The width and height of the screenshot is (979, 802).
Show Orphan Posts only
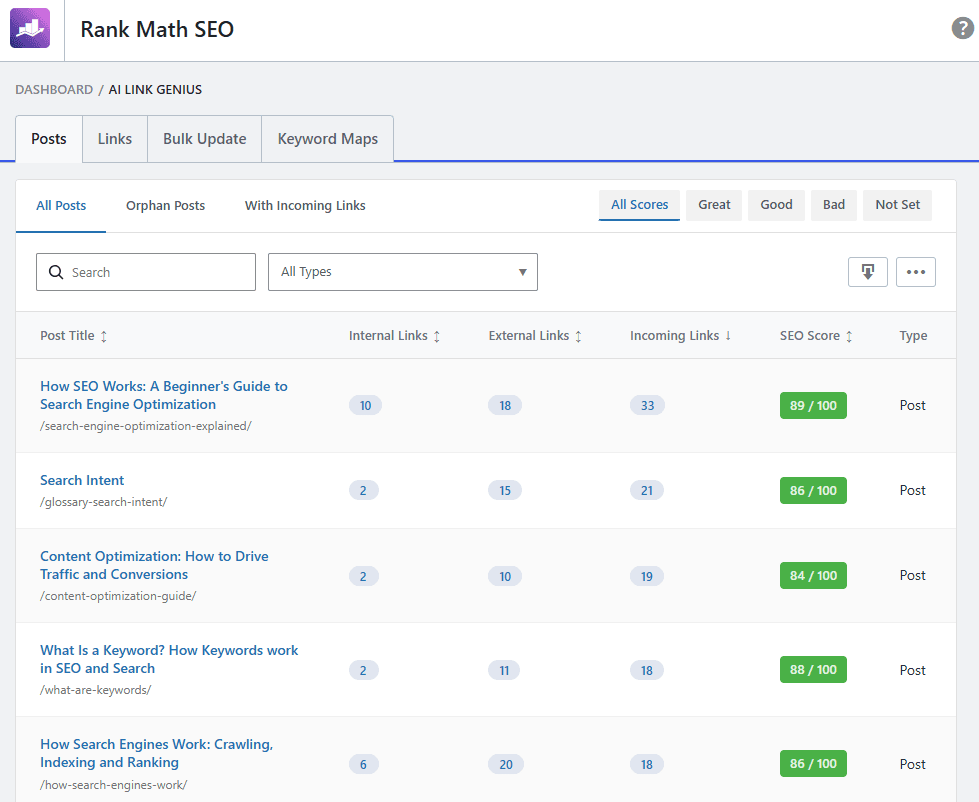click(165, 205)
